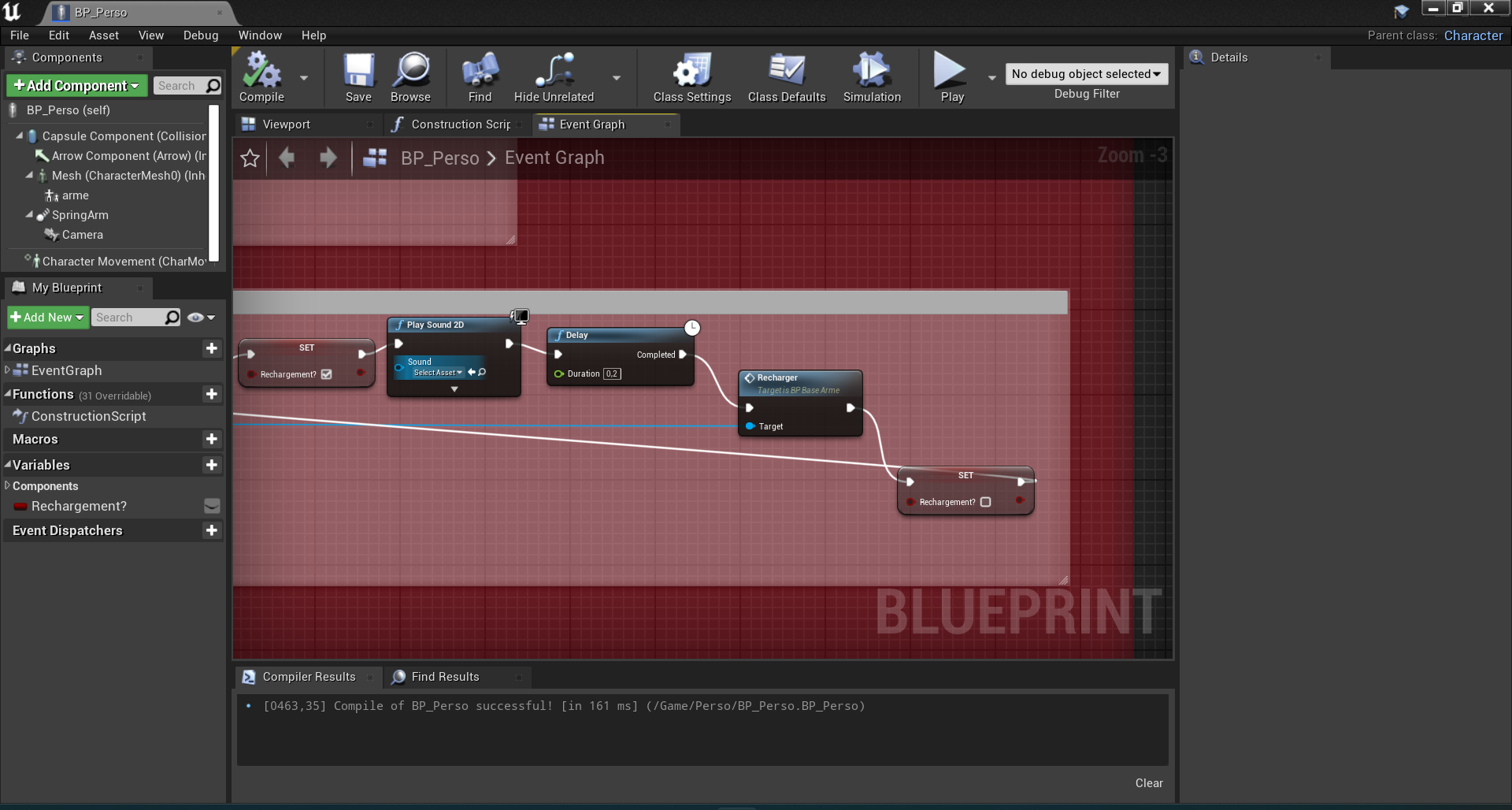This screenshot has height=810, width=1512.
Task: Open Class Defaults
Action: point(787,77)
